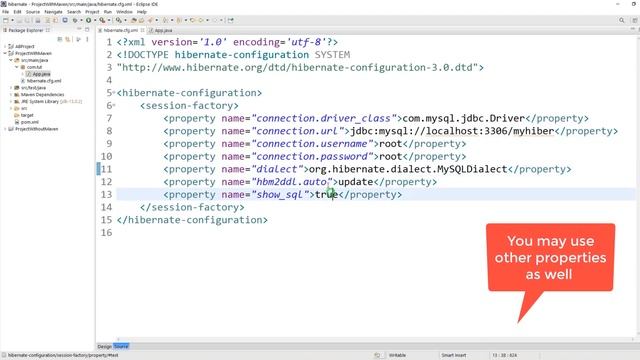Close the hibernate.cfg.xml tab

pos(142,31)
